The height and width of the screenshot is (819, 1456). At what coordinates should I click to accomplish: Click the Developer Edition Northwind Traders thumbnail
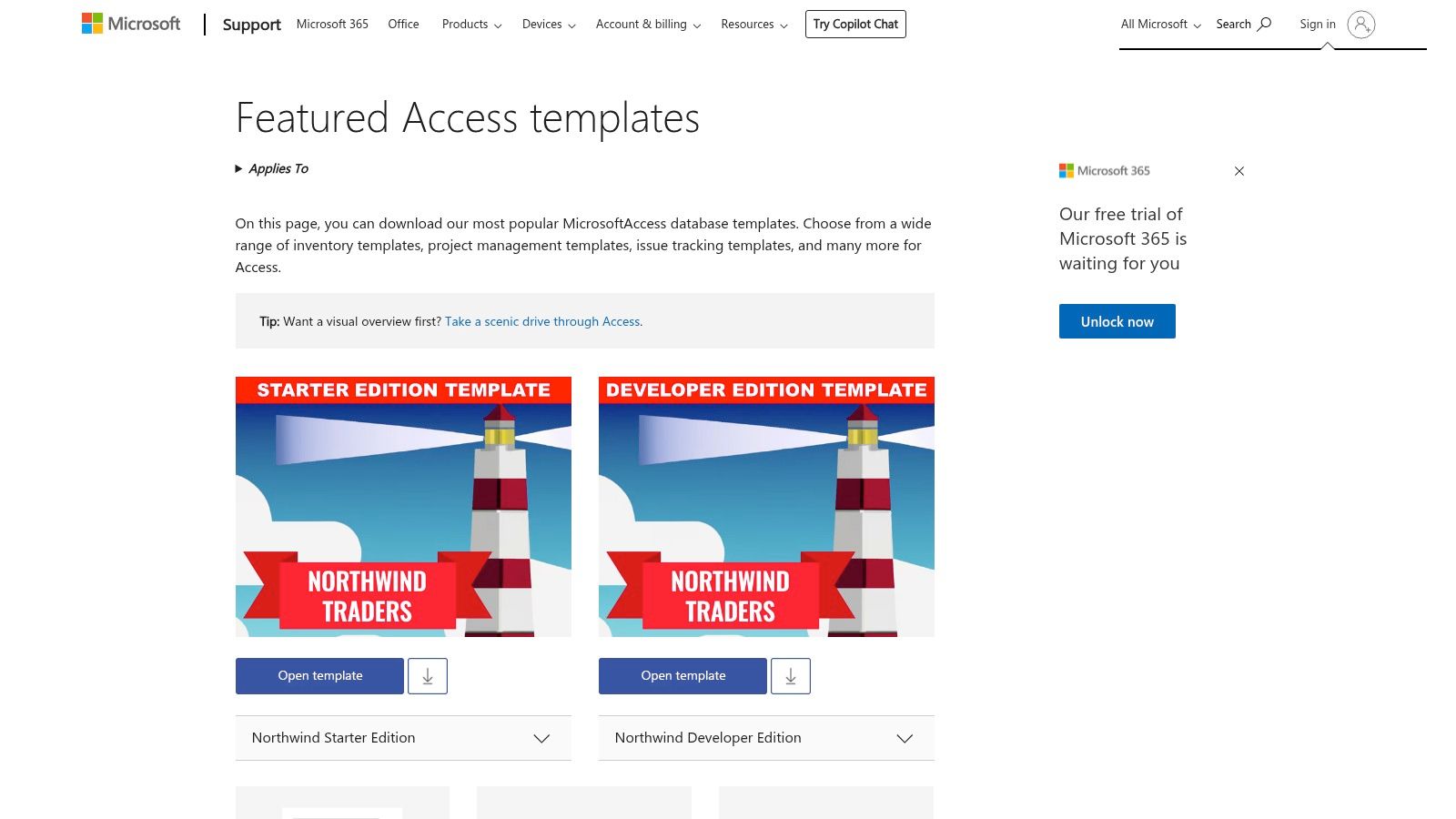pyautogui.click(x=765, y=507)
